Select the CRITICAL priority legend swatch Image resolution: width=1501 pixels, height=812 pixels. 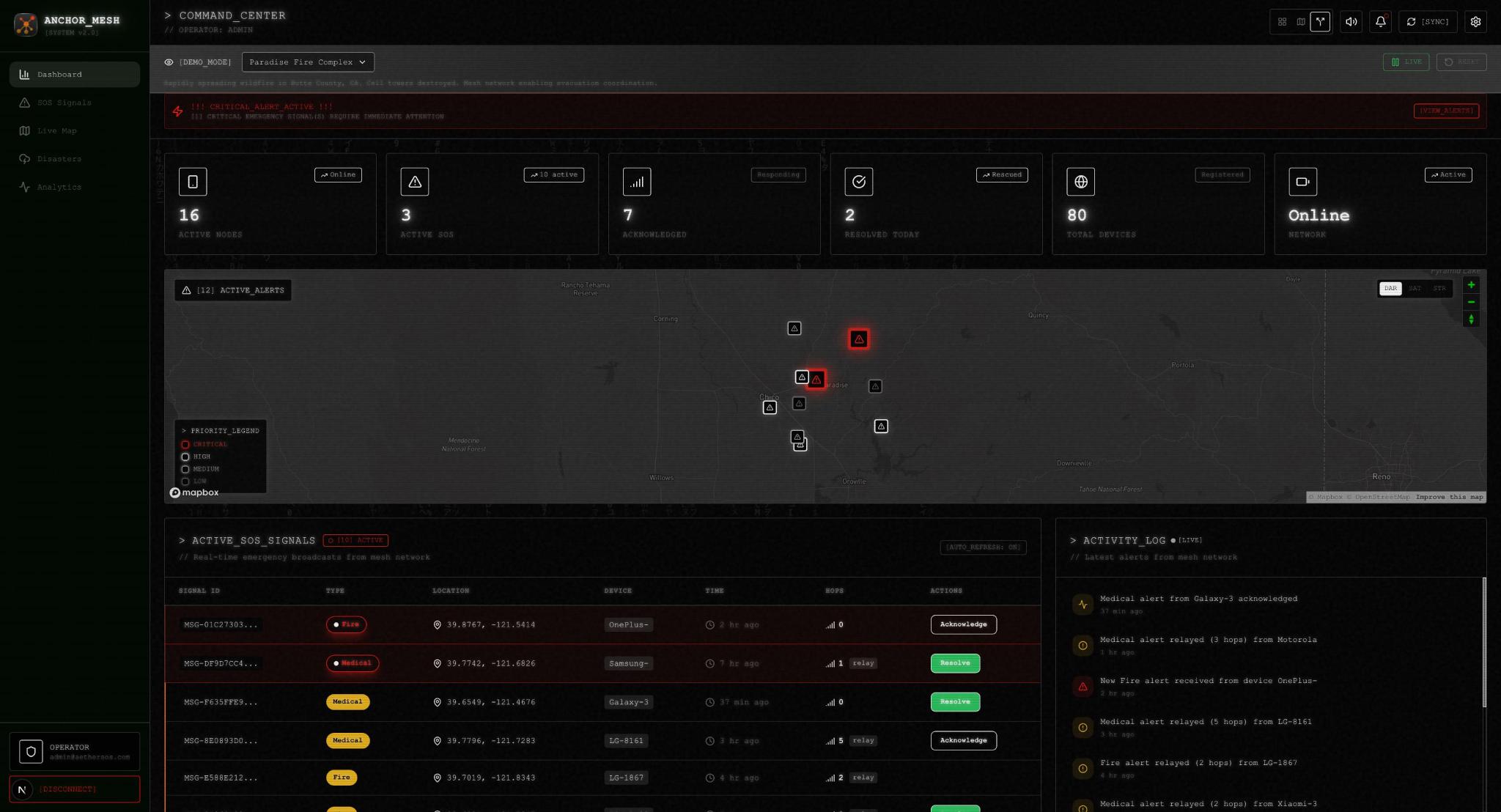[185, 444]
